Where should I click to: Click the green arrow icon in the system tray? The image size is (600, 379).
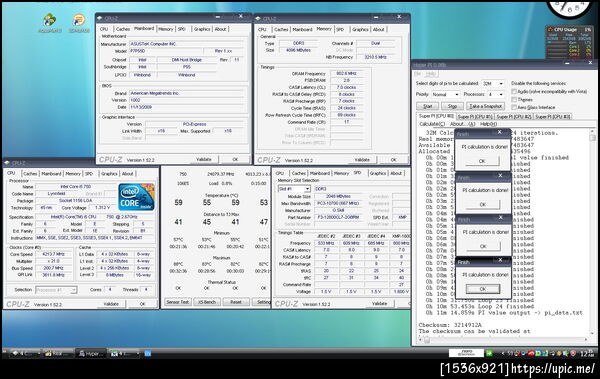click(x=489, y=353)
